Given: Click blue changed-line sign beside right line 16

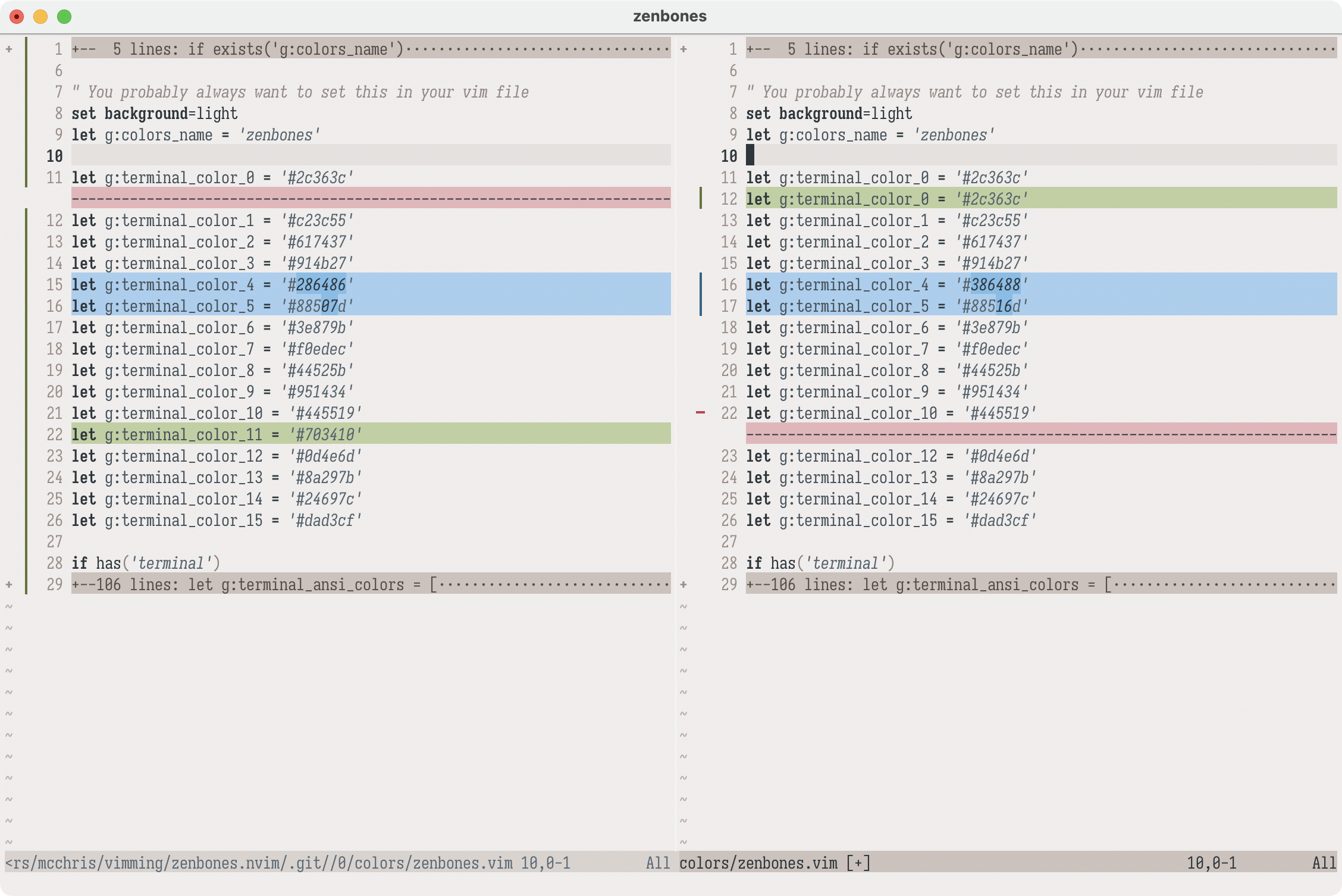Looking at the screenshot, I should [x=701, y=284].
